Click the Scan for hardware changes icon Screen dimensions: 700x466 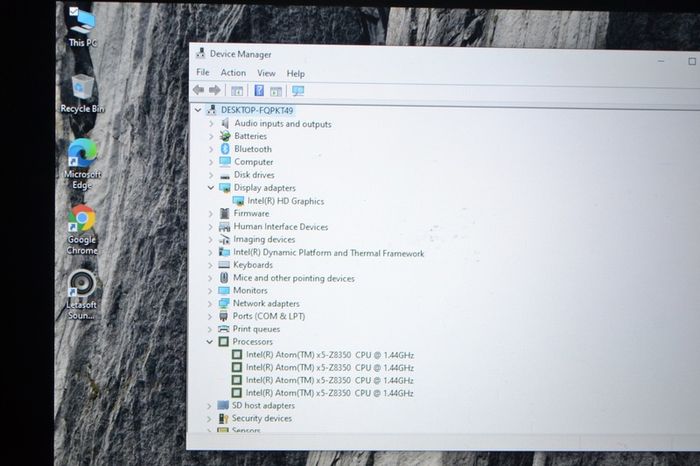(x=298, y=91)
